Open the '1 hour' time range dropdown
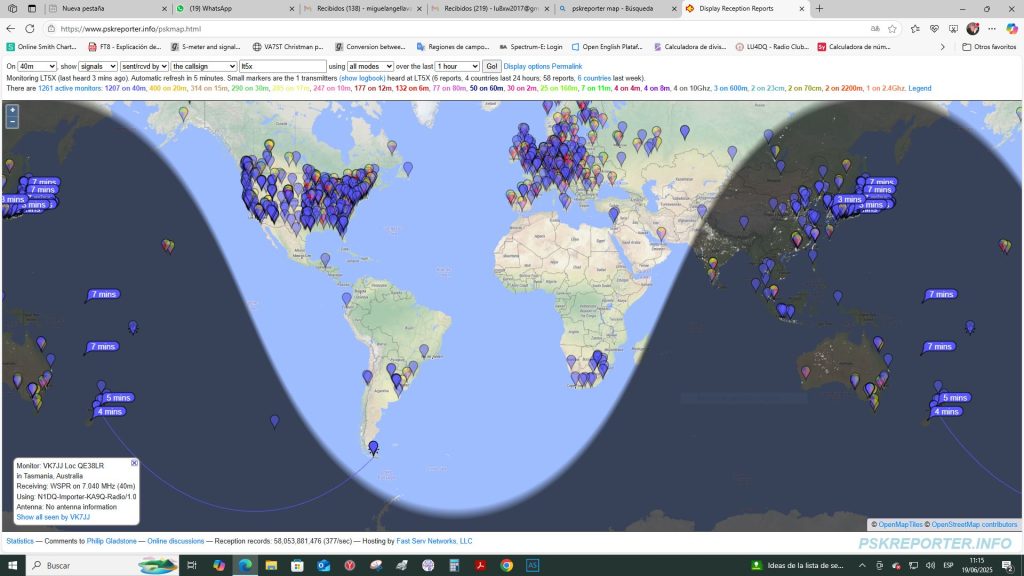Viewport: 1024px width, 576px height. (x=457, y=66)
